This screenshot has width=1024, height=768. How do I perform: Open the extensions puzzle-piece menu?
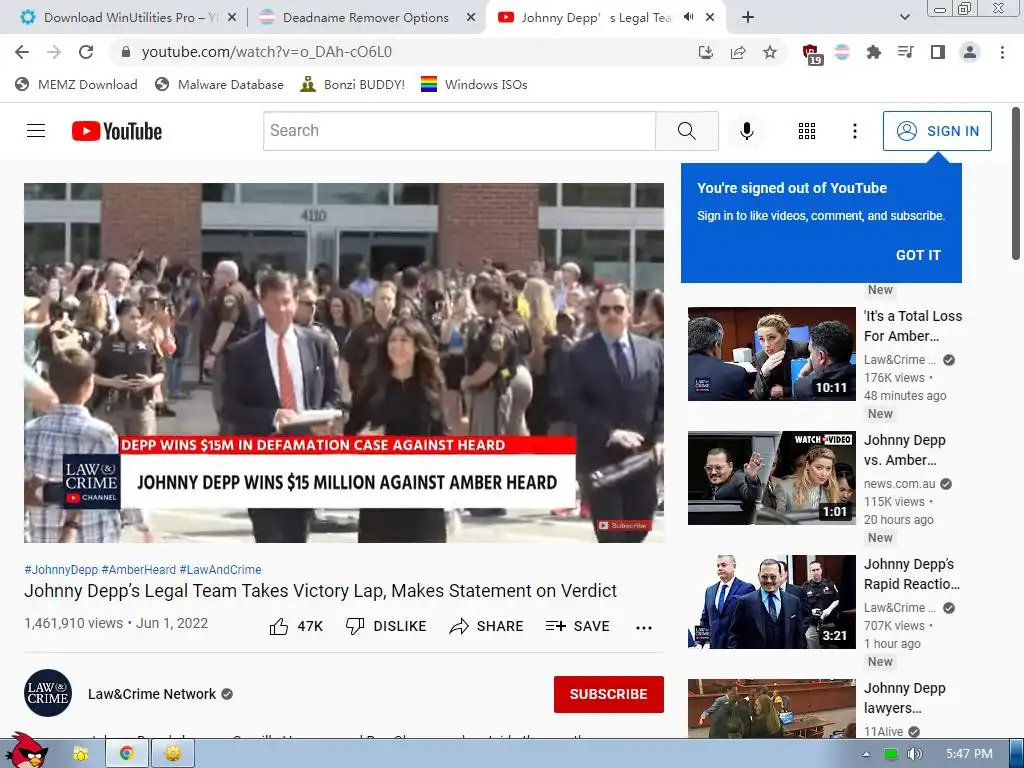pyautogui.click(x=873, y=52)
